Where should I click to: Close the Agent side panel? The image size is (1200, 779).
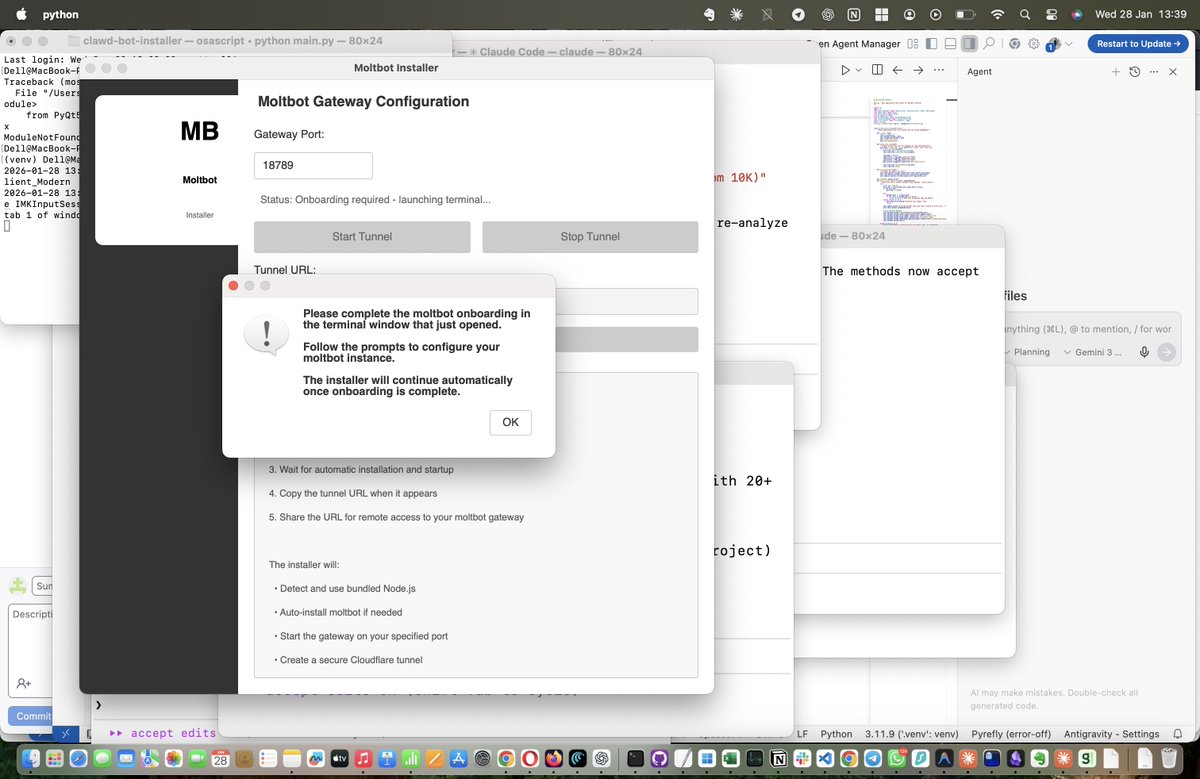pos(1175,72)
